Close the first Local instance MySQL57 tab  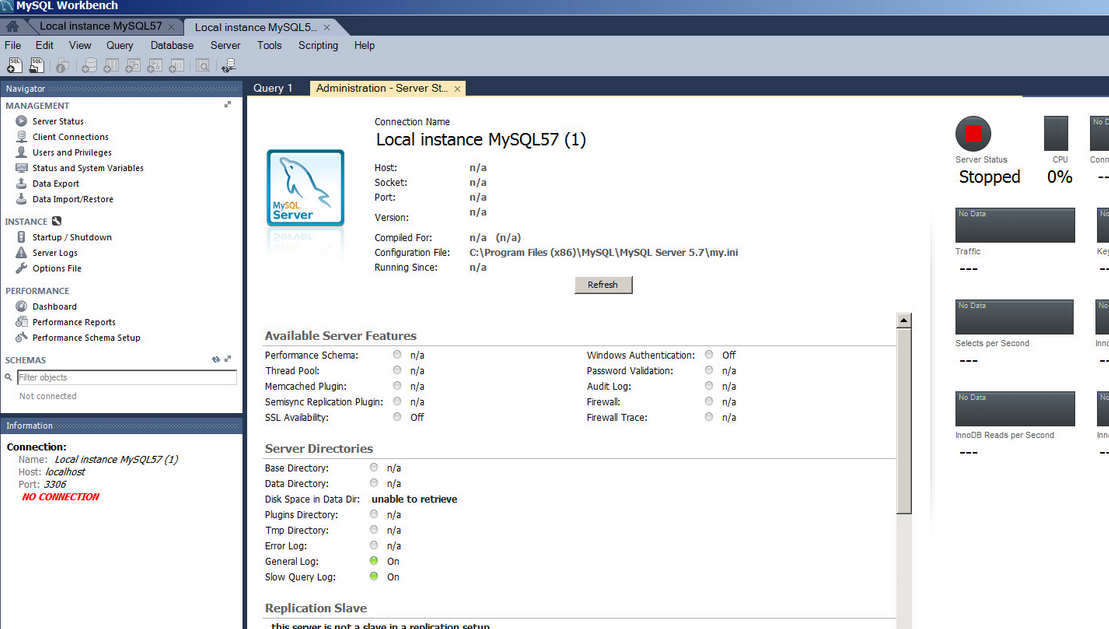[171, 27]
